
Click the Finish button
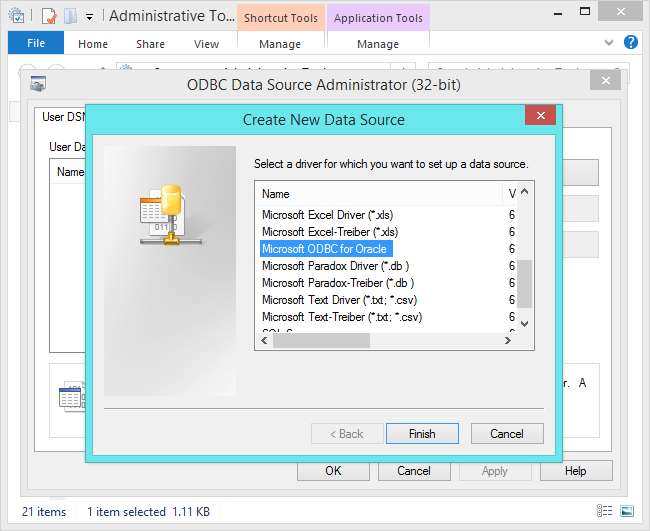pos(422,434)
